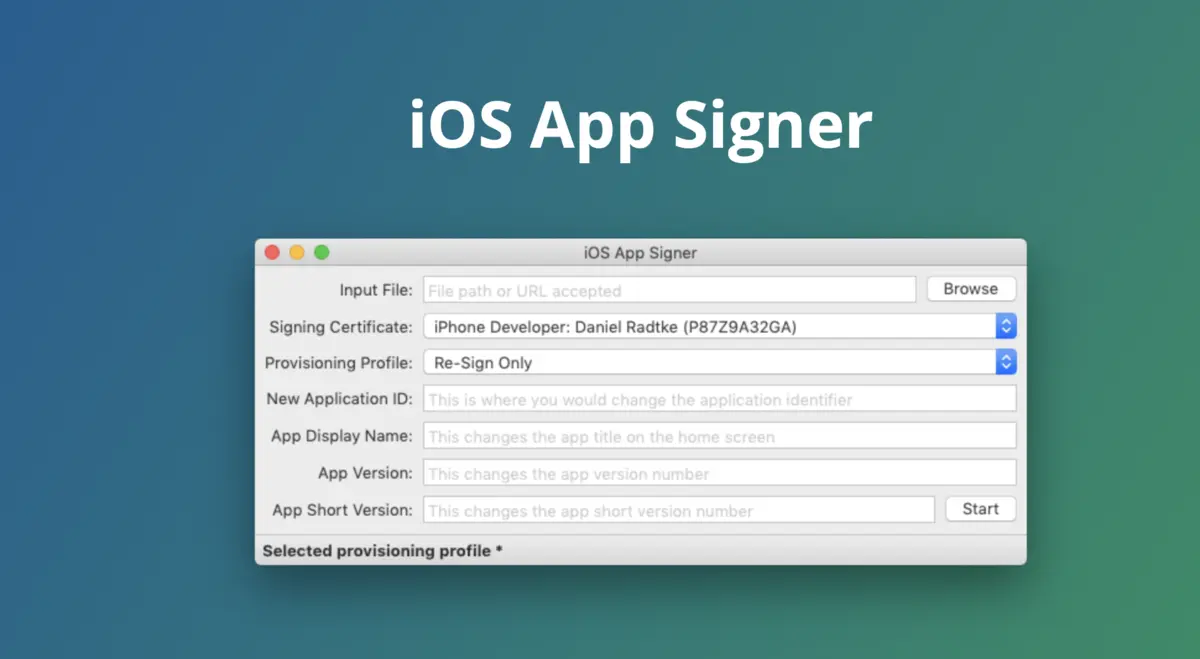The width and height of the screenshot is (1200, 659).
Task: Click the 'New Application ID:' label
Action: click(x=340, y=399)
